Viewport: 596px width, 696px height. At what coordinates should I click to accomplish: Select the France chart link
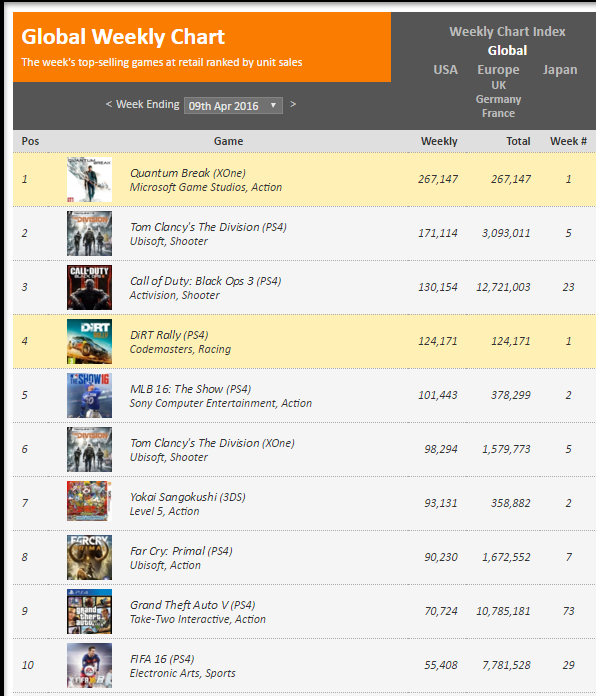[498, 113]
